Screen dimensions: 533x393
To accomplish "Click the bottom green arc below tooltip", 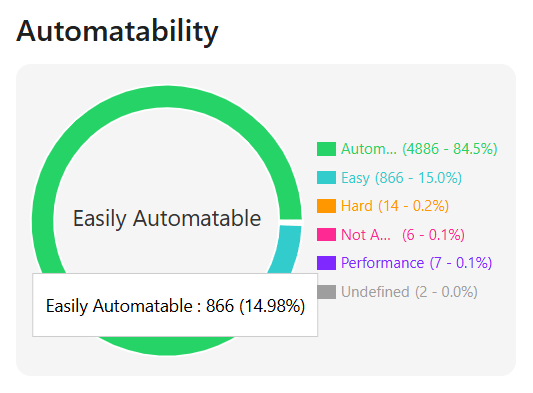I will 167,346.
